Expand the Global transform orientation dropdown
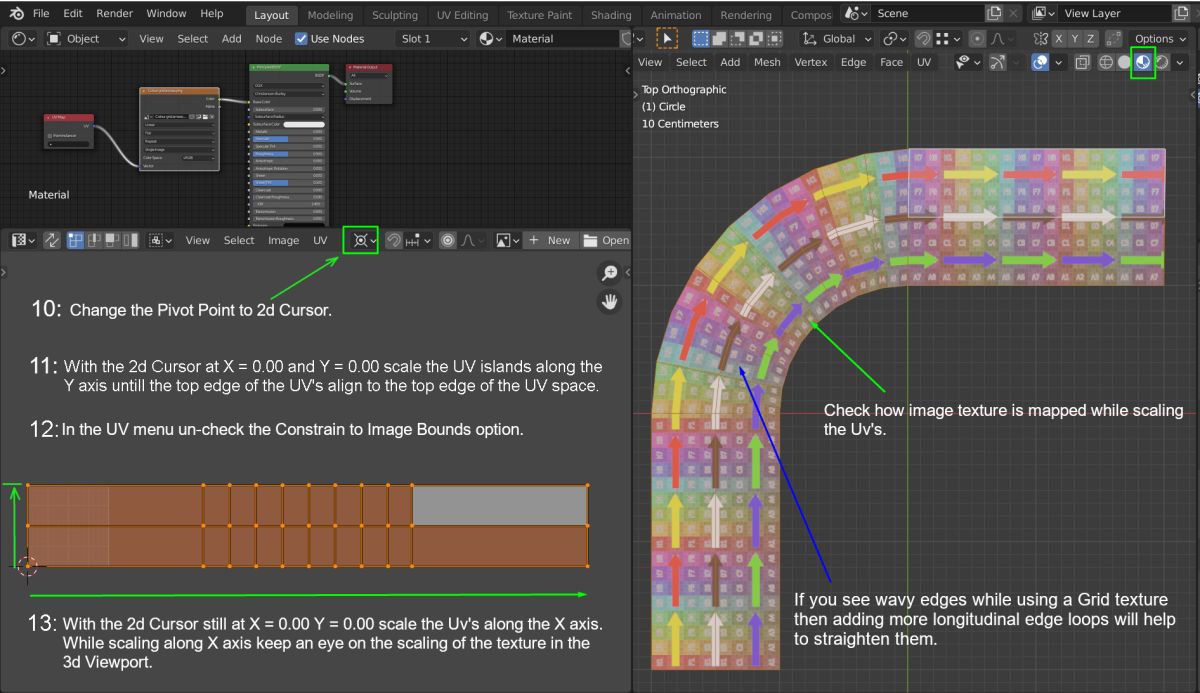This screenshot has height=693, width=1200. point(838,38)
